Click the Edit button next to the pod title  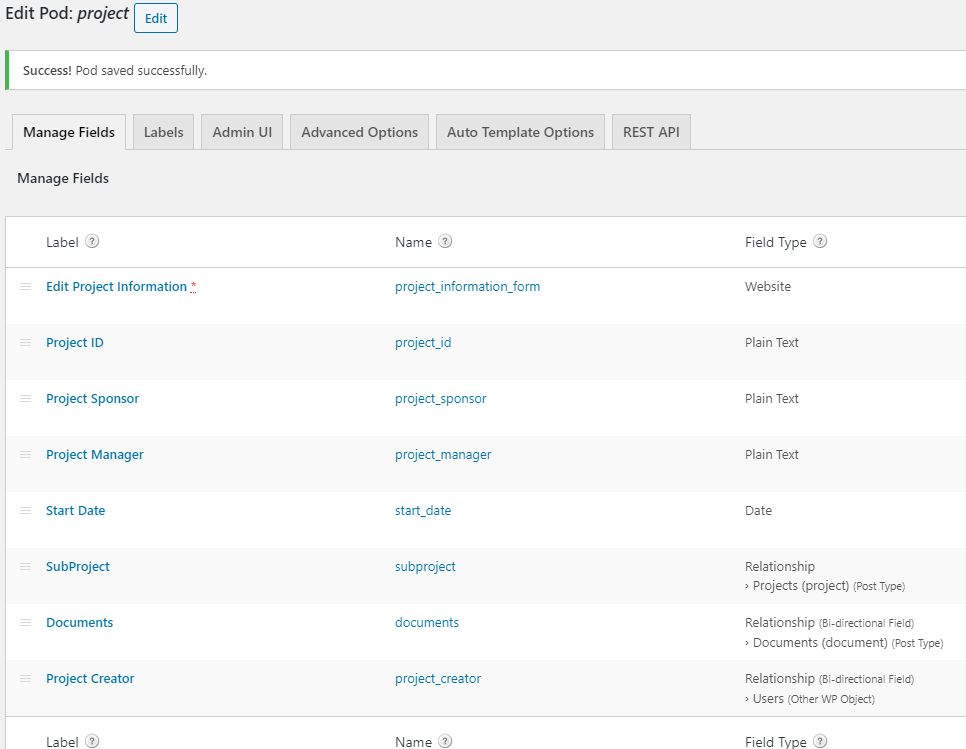coord(155,17)
